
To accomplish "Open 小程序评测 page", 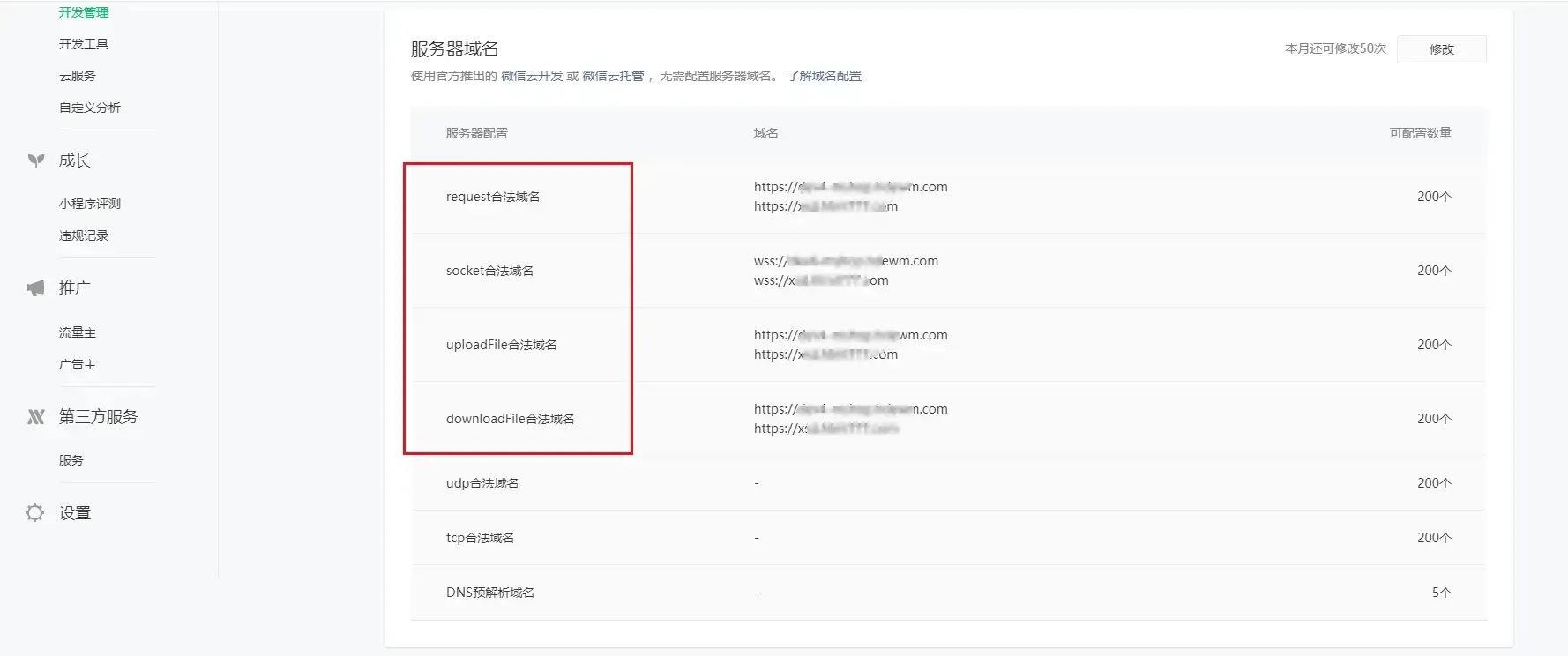I will [x=90, y=204].
